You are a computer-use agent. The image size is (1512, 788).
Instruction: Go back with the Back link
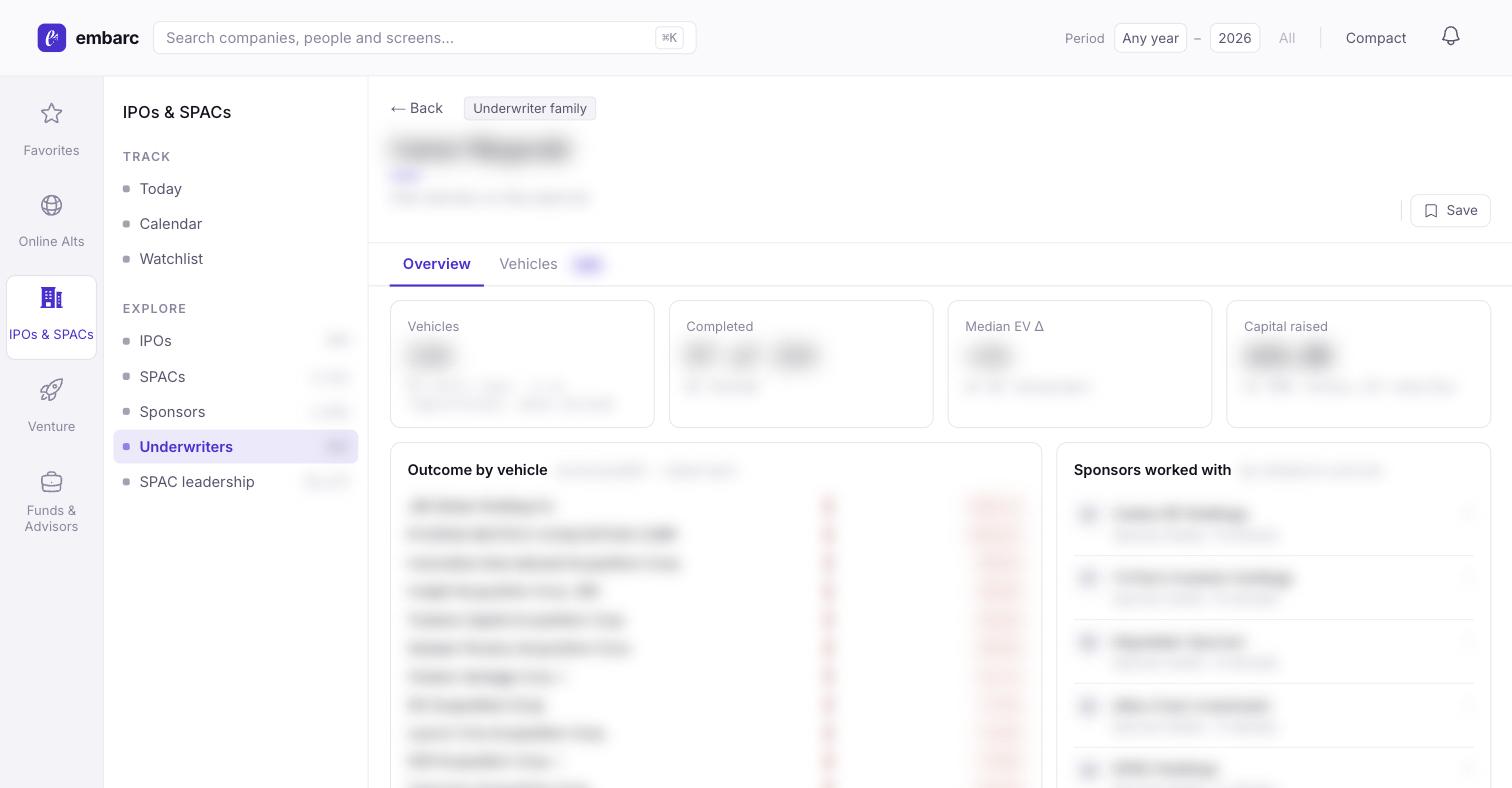[x=416, y=108]
